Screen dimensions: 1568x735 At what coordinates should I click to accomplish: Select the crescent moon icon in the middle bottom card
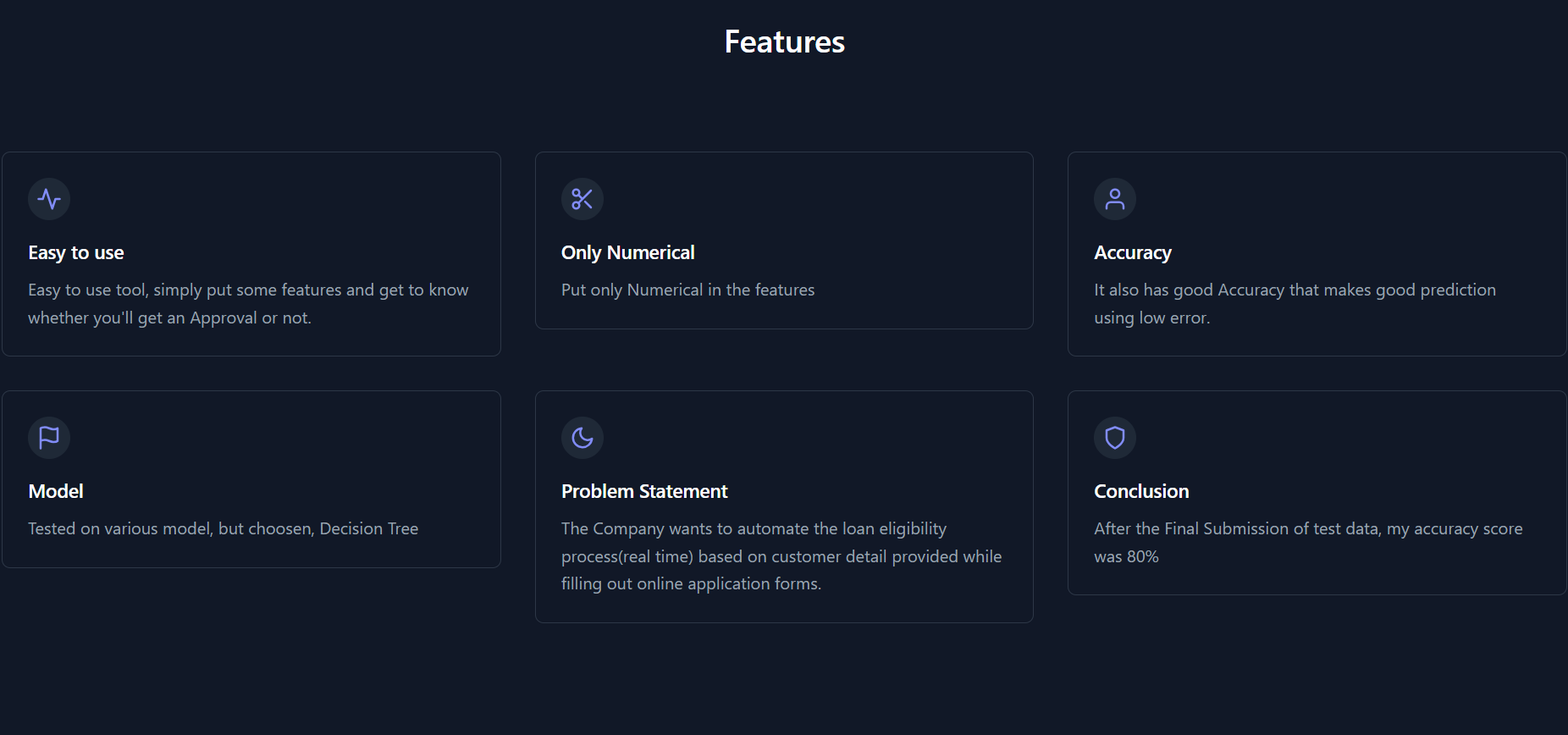tap(582, 438)
